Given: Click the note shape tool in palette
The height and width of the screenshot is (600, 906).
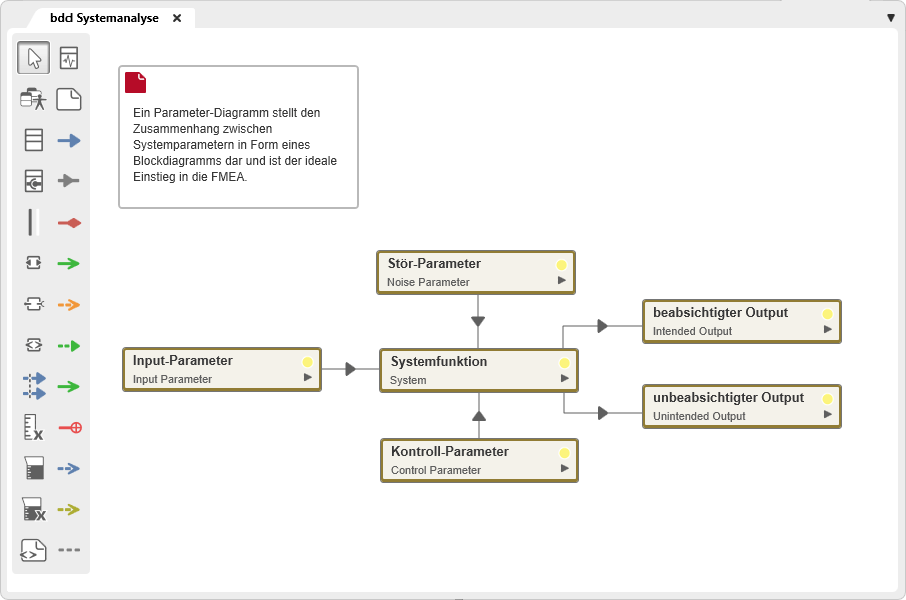Looking at the screenshot, I should [x=69, y=99].
